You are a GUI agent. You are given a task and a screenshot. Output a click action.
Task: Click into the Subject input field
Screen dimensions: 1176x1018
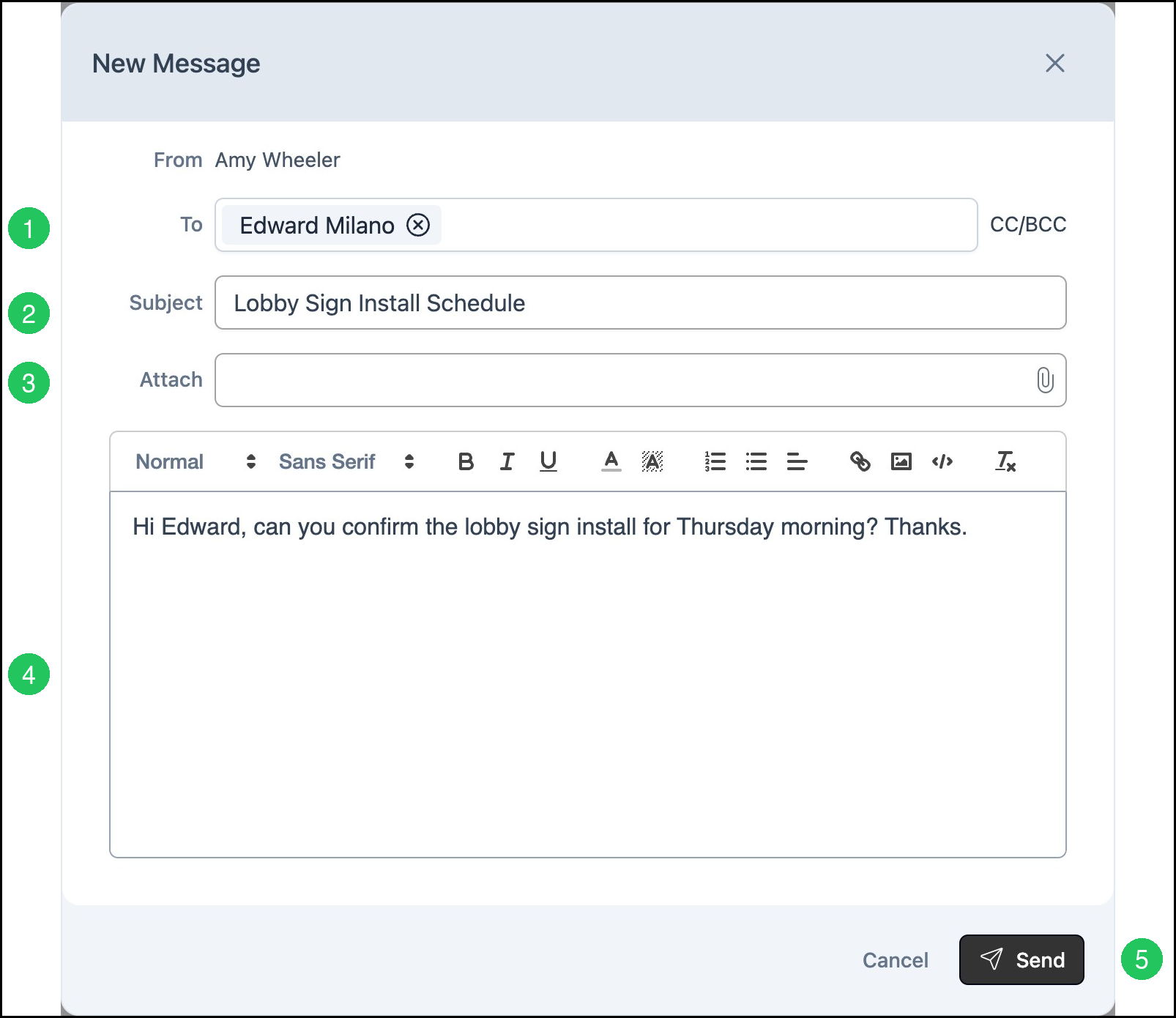641,302
